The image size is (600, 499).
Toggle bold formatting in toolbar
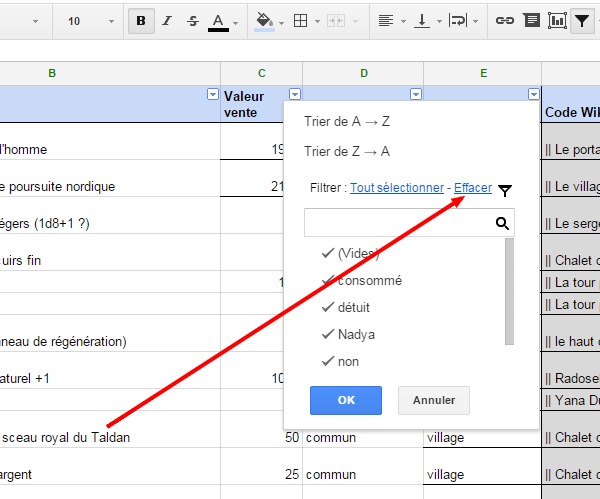pyautogui.click(x=141, y=20)
